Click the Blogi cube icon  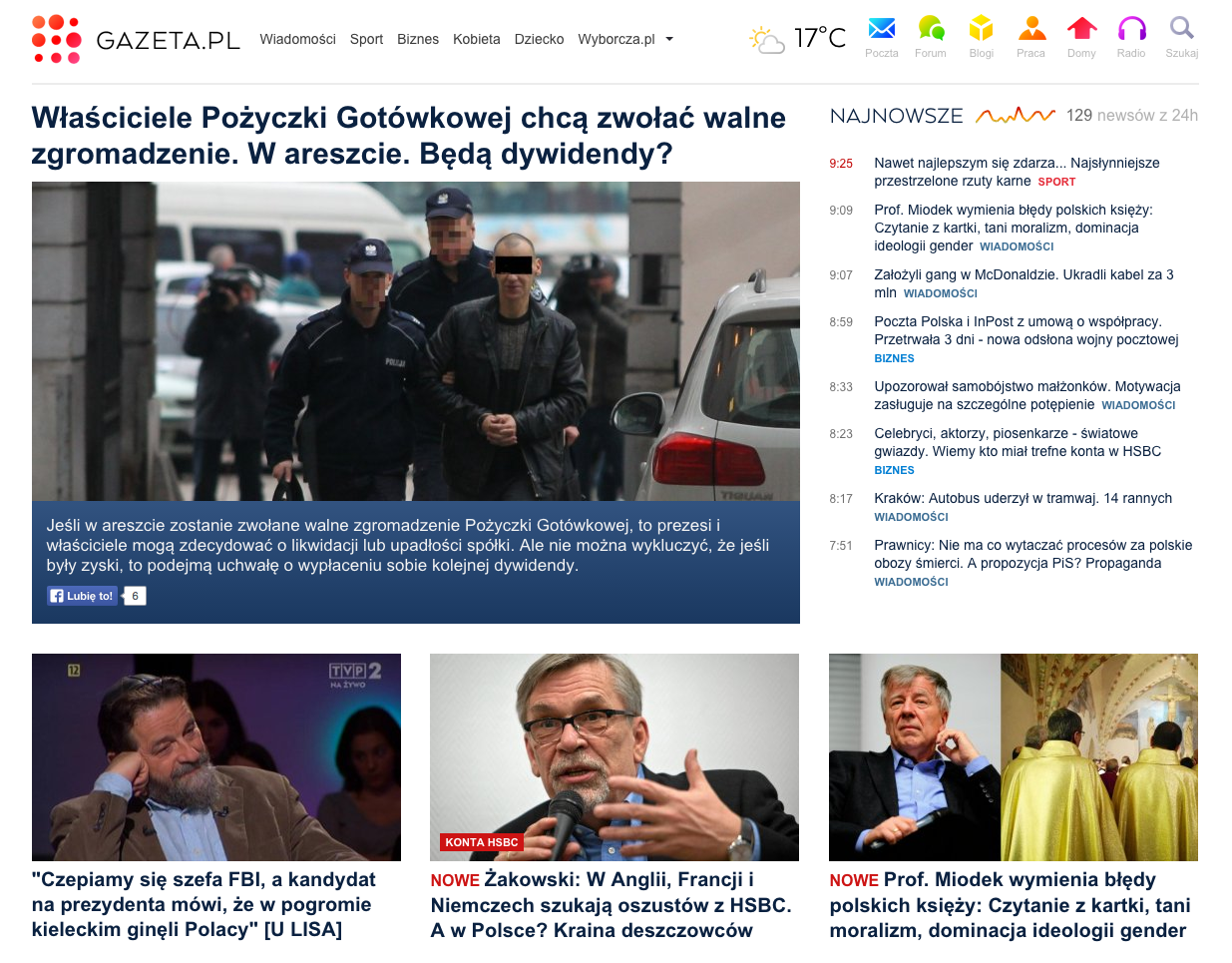click(x=982, y=28)
